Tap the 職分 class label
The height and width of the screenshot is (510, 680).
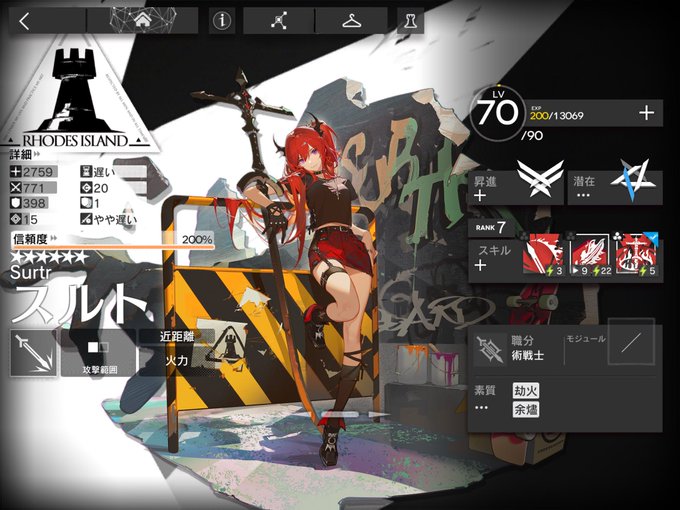[522, 341]
